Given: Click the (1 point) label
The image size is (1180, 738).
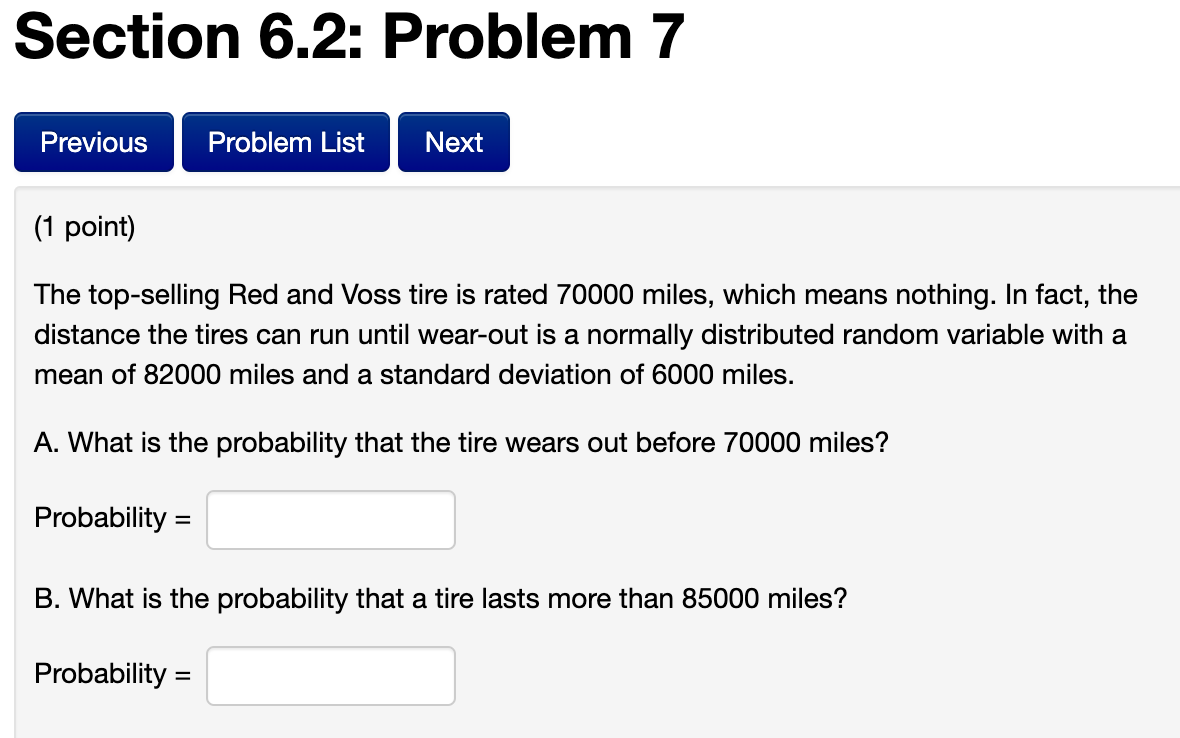Looking at the screenshot, I should click(x=84, y=227).
